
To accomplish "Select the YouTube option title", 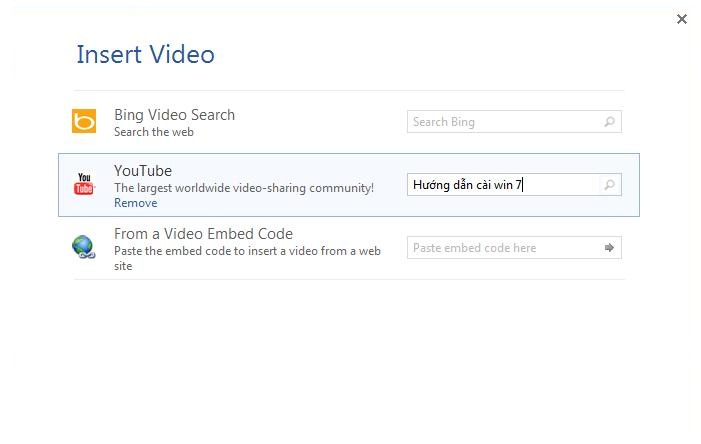I will point(143,171).
